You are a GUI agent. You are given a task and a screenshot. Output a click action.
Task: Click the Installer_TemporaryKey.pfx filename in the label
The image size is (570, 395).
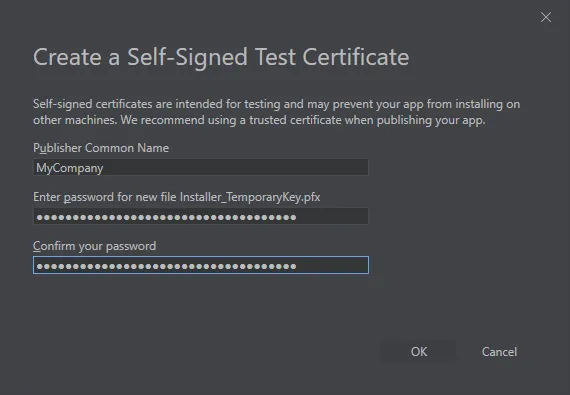[x=250, y=197]
